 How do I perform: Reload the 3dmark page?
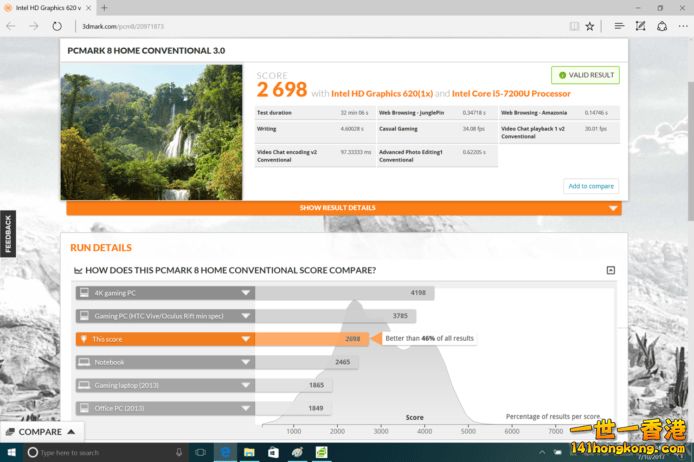(x=57, y=26)
